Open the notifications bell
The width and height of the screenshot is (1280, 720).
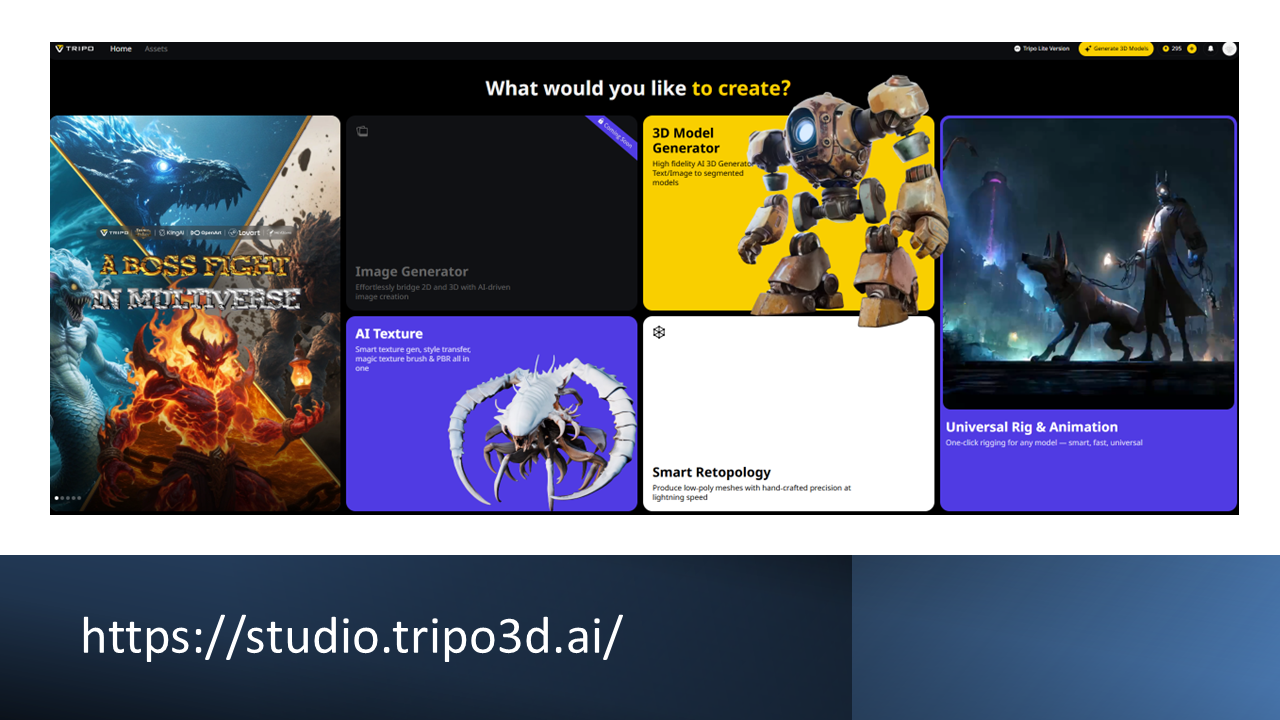(1211, 49)
